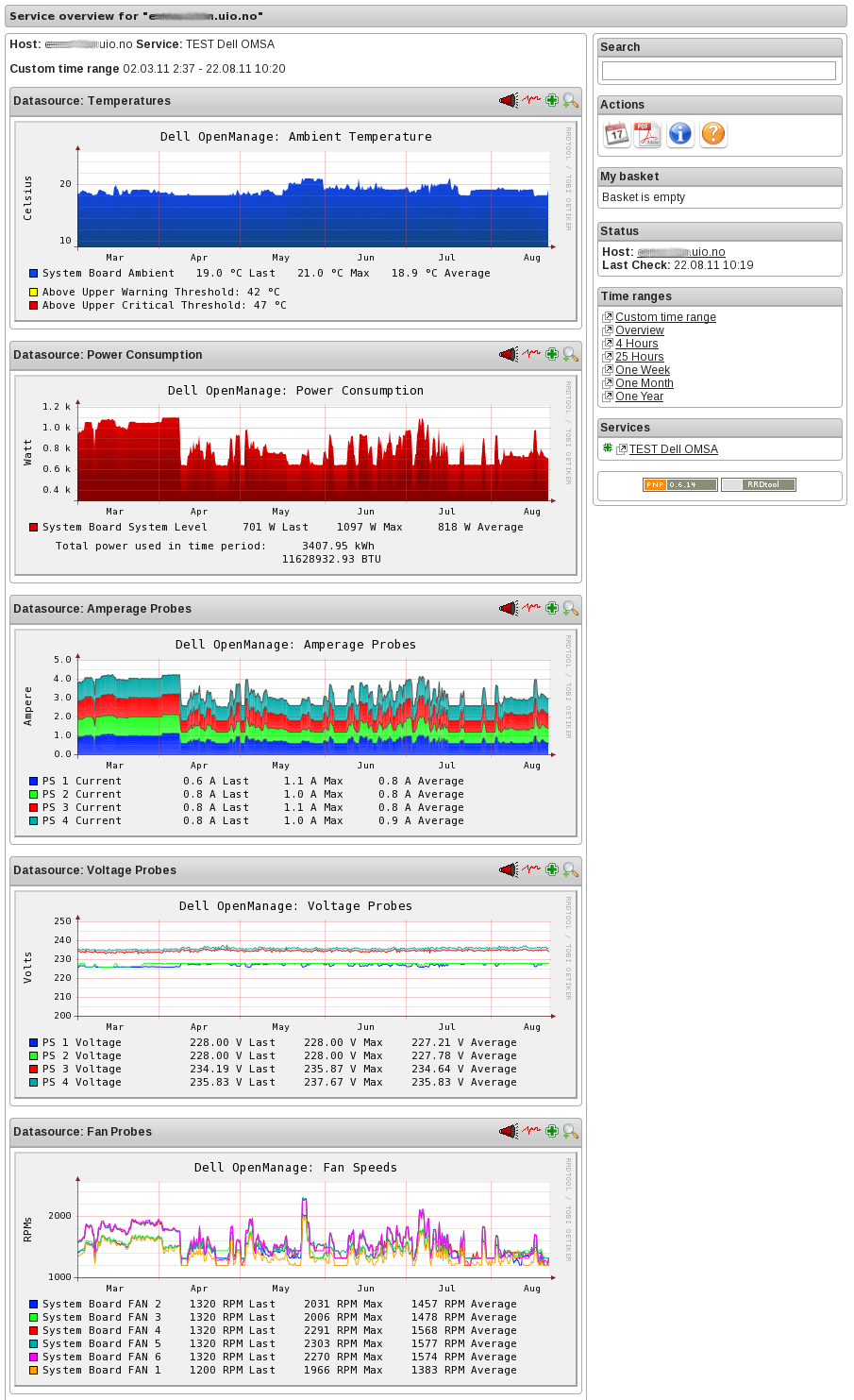
Task: Click the green icon beside TEST Dell OMSA service
Action: (608, 448)
